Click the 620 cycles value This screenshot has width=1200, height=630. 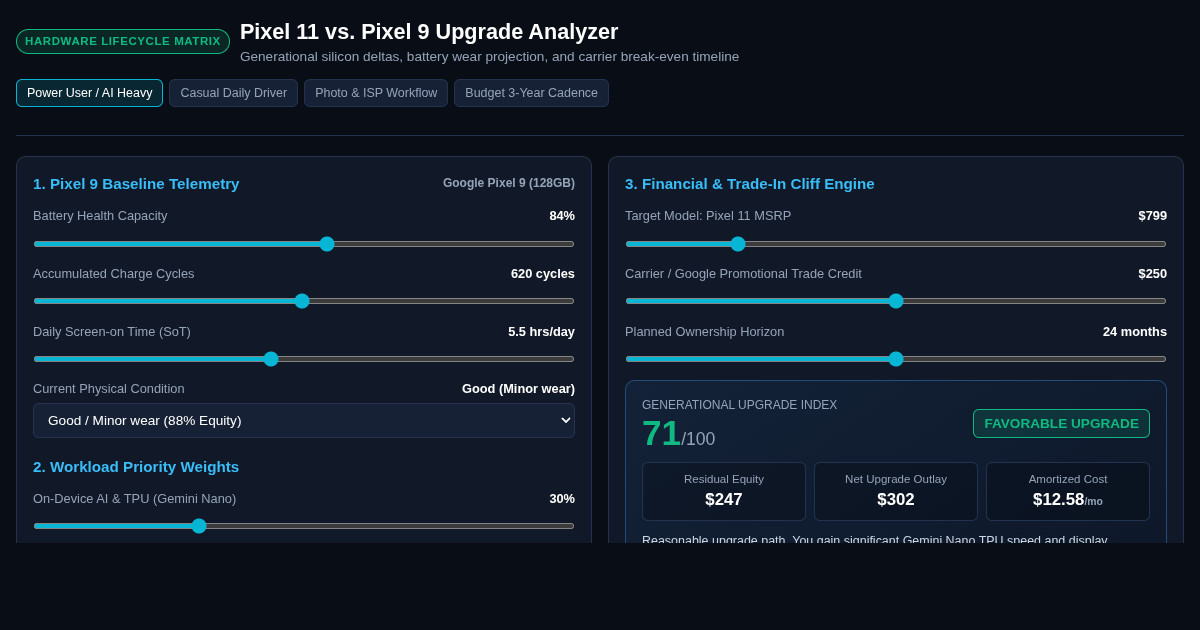tap(543, 274)
